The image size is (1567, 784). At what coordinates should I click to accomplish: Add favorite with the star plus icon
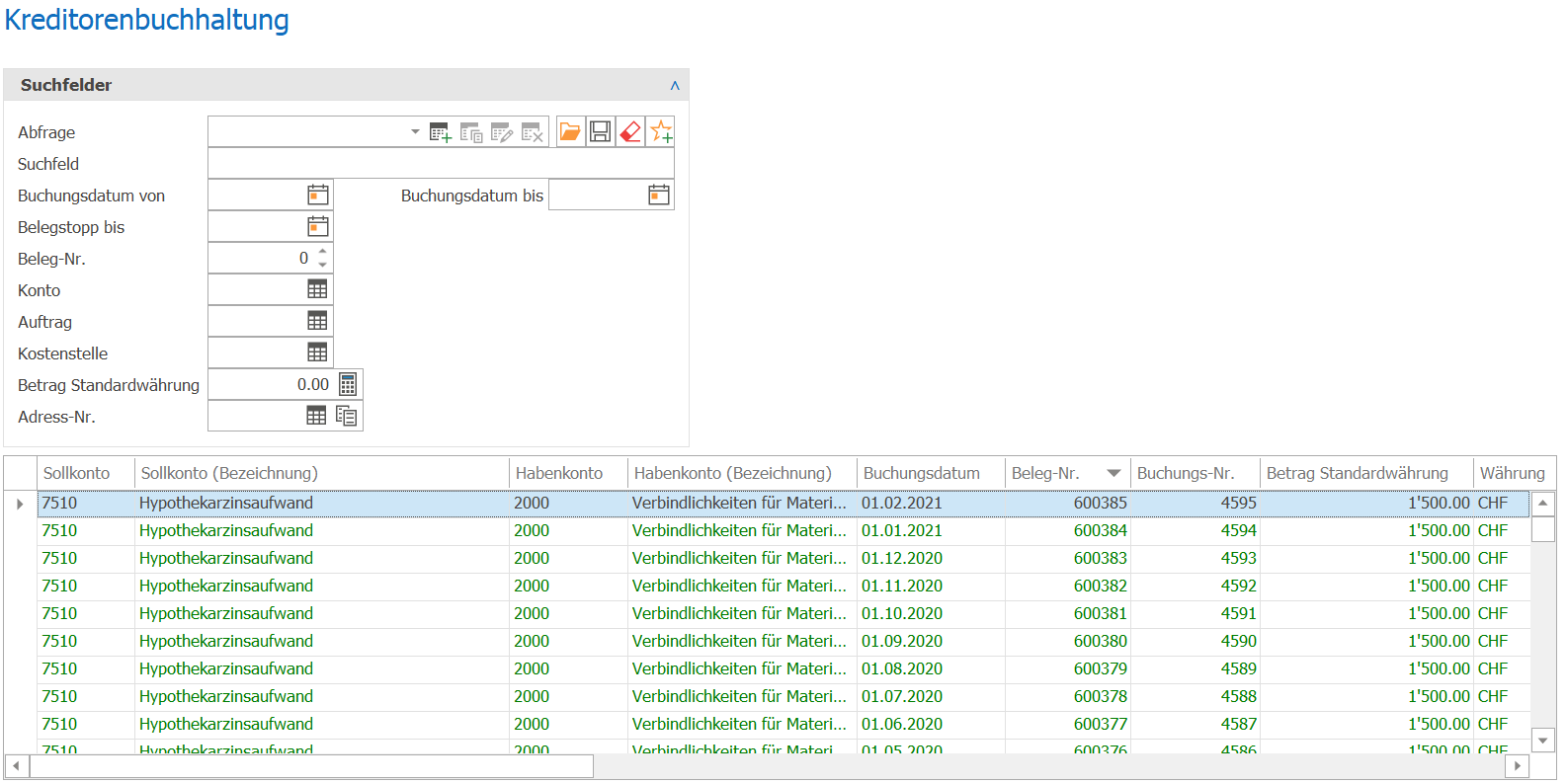(x=660, y=131)
